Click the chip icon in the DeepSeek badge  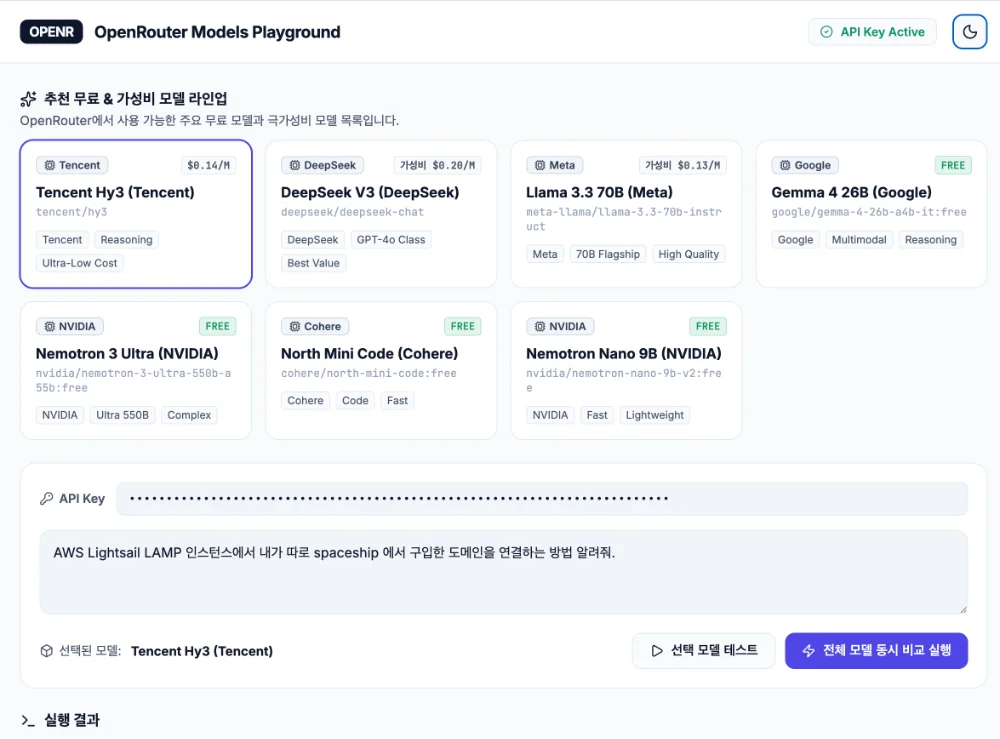click(295, 165)
